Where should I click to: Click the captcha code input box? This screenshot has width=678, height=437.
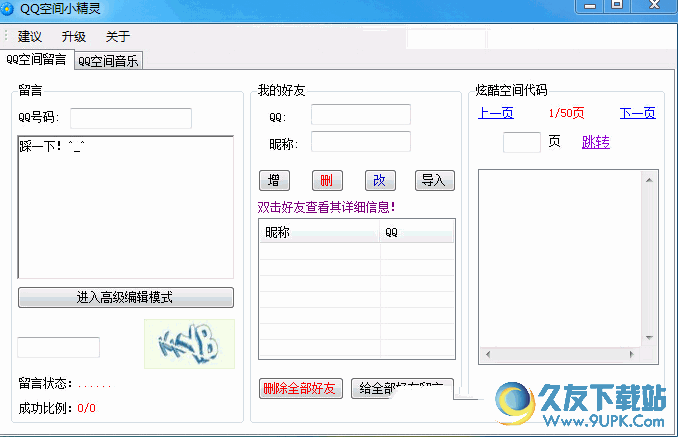pos(58,347)
